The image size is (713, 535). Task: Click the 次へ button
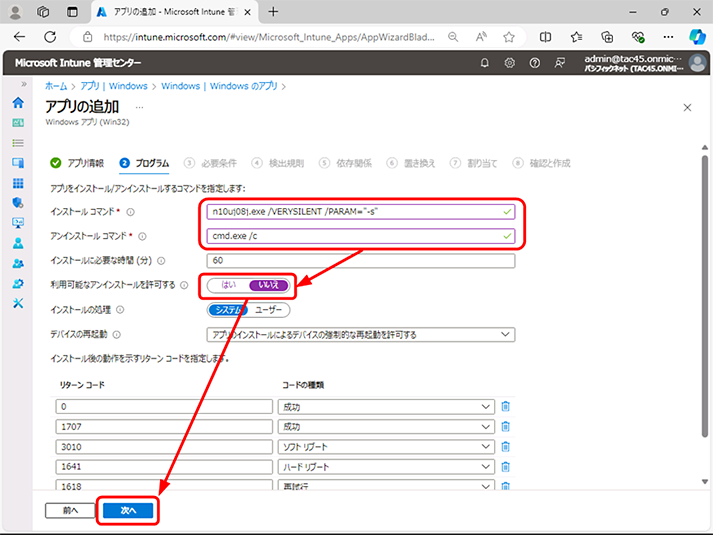(x=128, y=510)
